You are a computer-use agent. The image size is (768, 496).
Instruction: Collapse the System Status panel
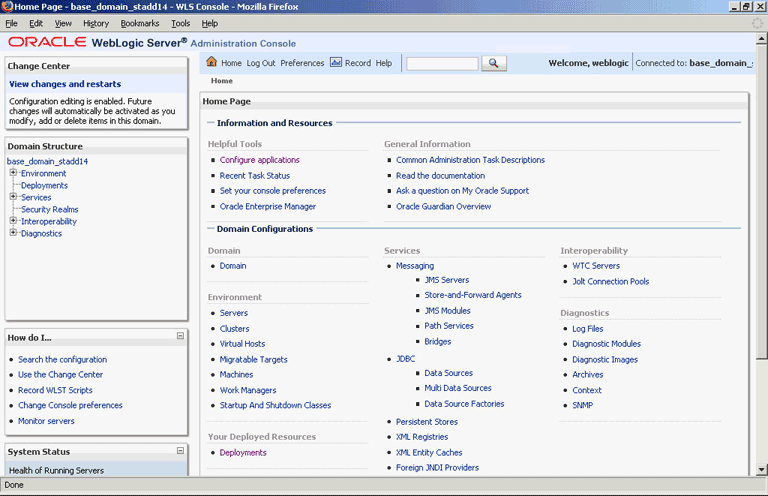click(180, 450)
